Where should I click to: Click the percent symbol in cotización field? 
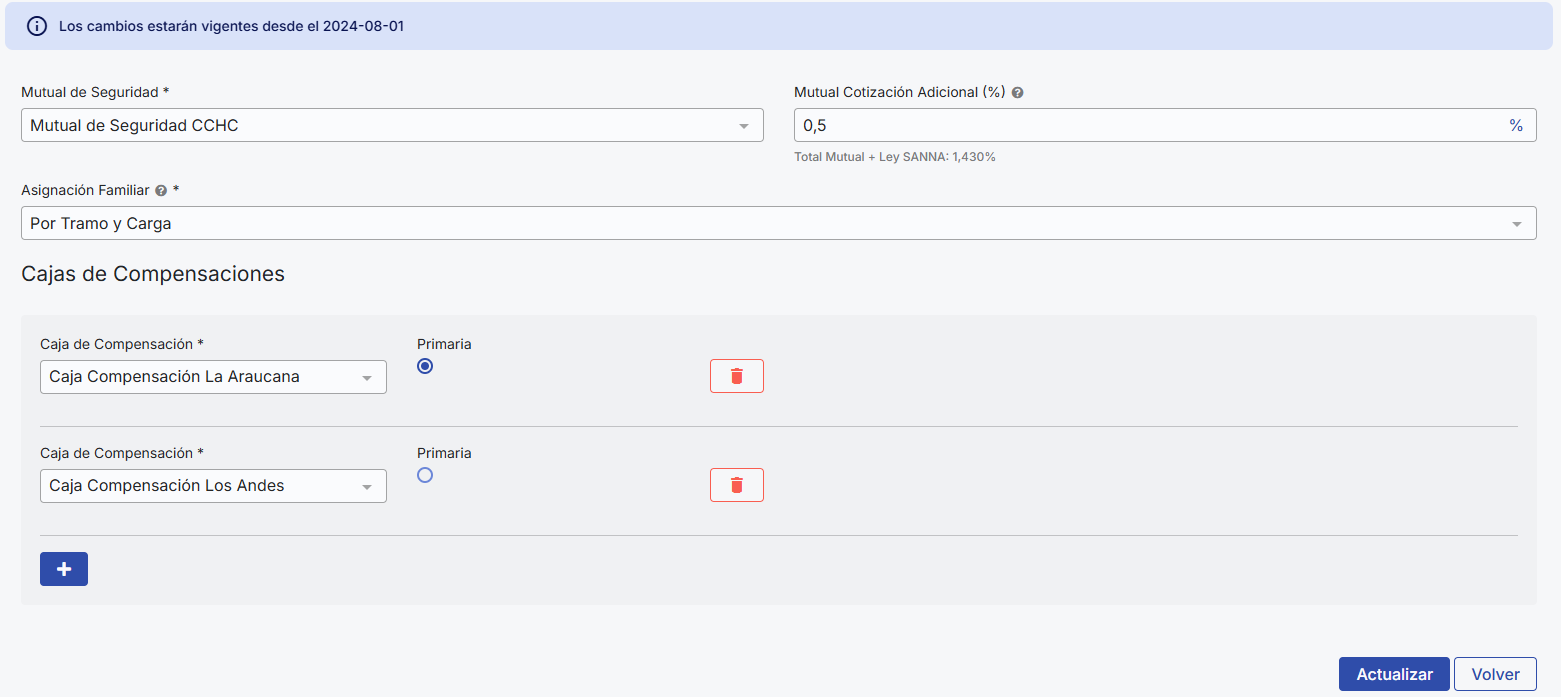point(1516,125)
